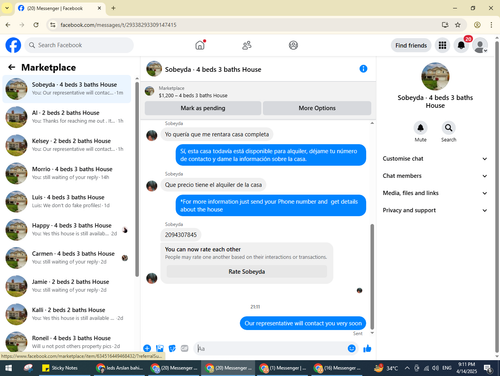The width and height of the screenshot is (500, 376).
Task: Open the Groups icon in top navigation
Action: 293,45
